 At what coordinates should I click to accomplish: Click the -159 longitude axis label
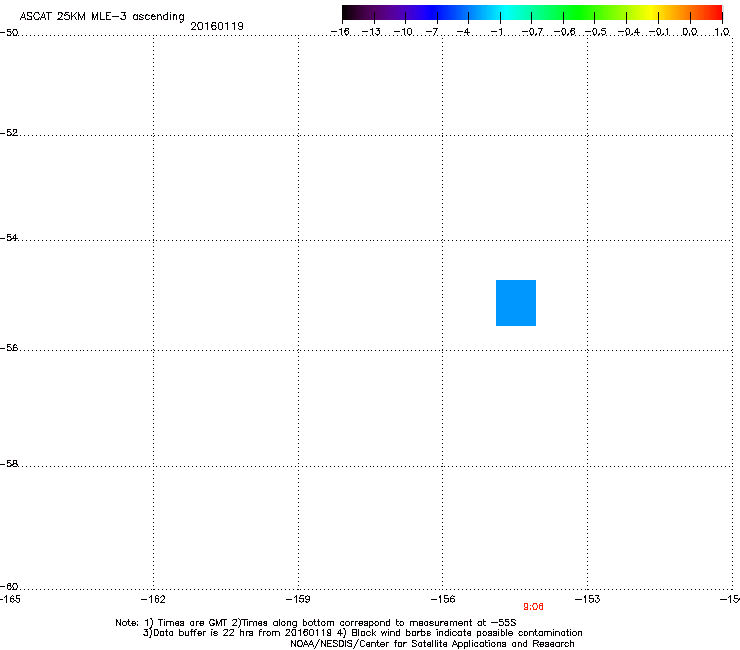pos(298,599)
